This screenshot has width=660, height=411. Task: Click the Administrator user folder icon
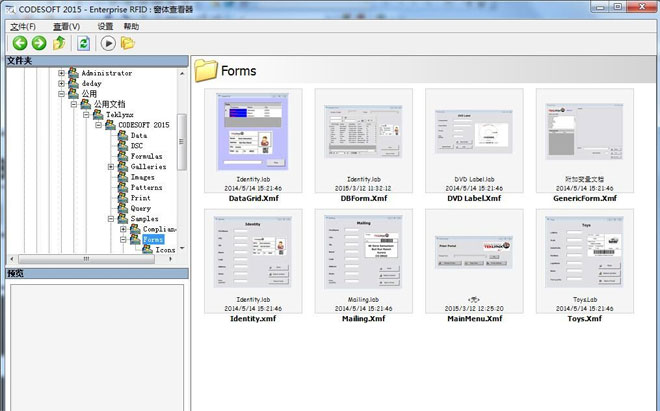pyautogui.click(x=73, y=73)
